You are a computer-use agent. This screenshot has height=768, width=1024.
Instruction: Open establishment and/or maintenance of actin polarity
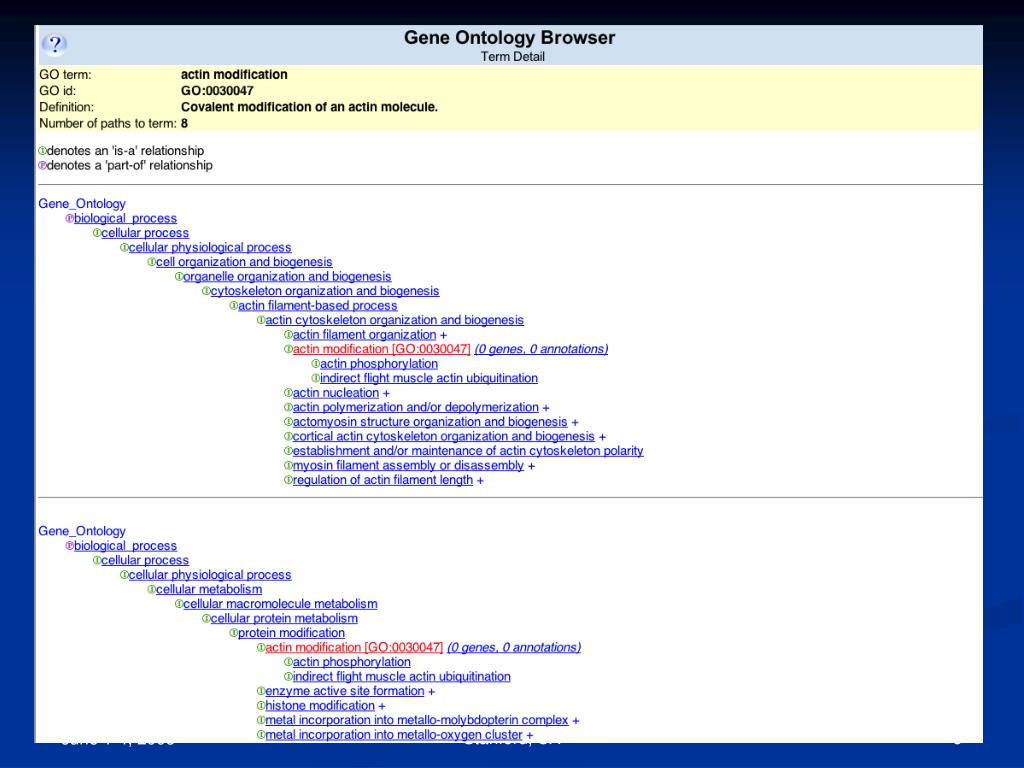click(468, 451)
